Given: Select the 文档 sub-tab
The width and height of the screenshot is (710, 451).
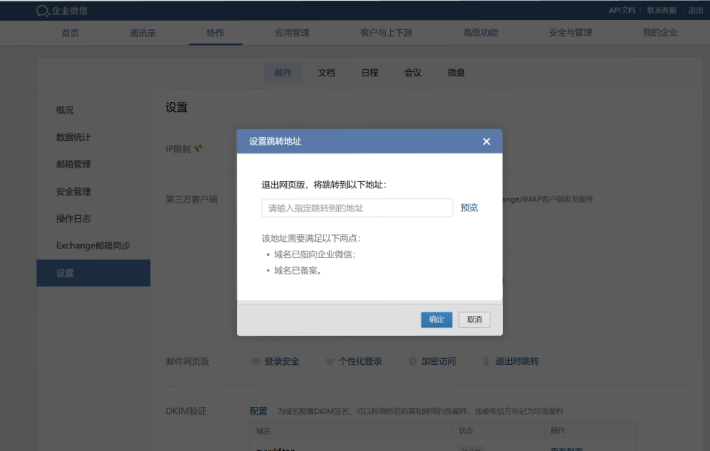Looking at the screenshot, I should (326, 73).
